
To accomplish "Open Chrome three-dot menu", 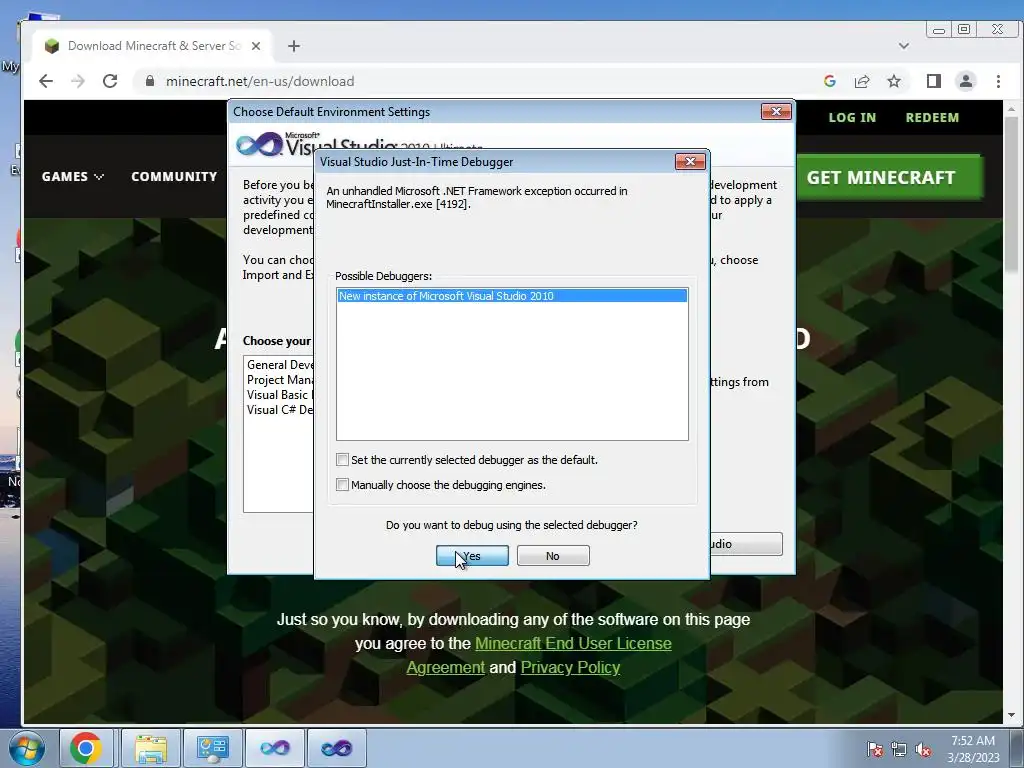I will (998, 81).
